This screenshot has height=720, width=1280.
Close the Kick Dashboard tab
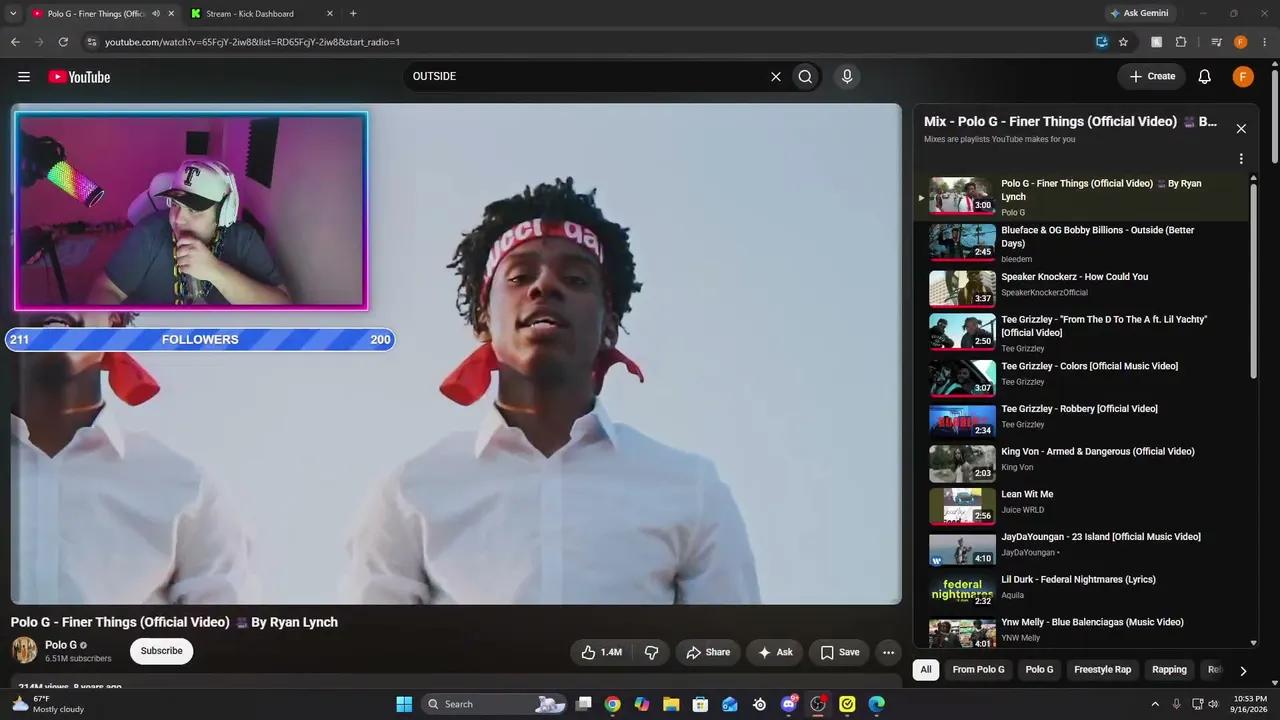click(330, 14)
